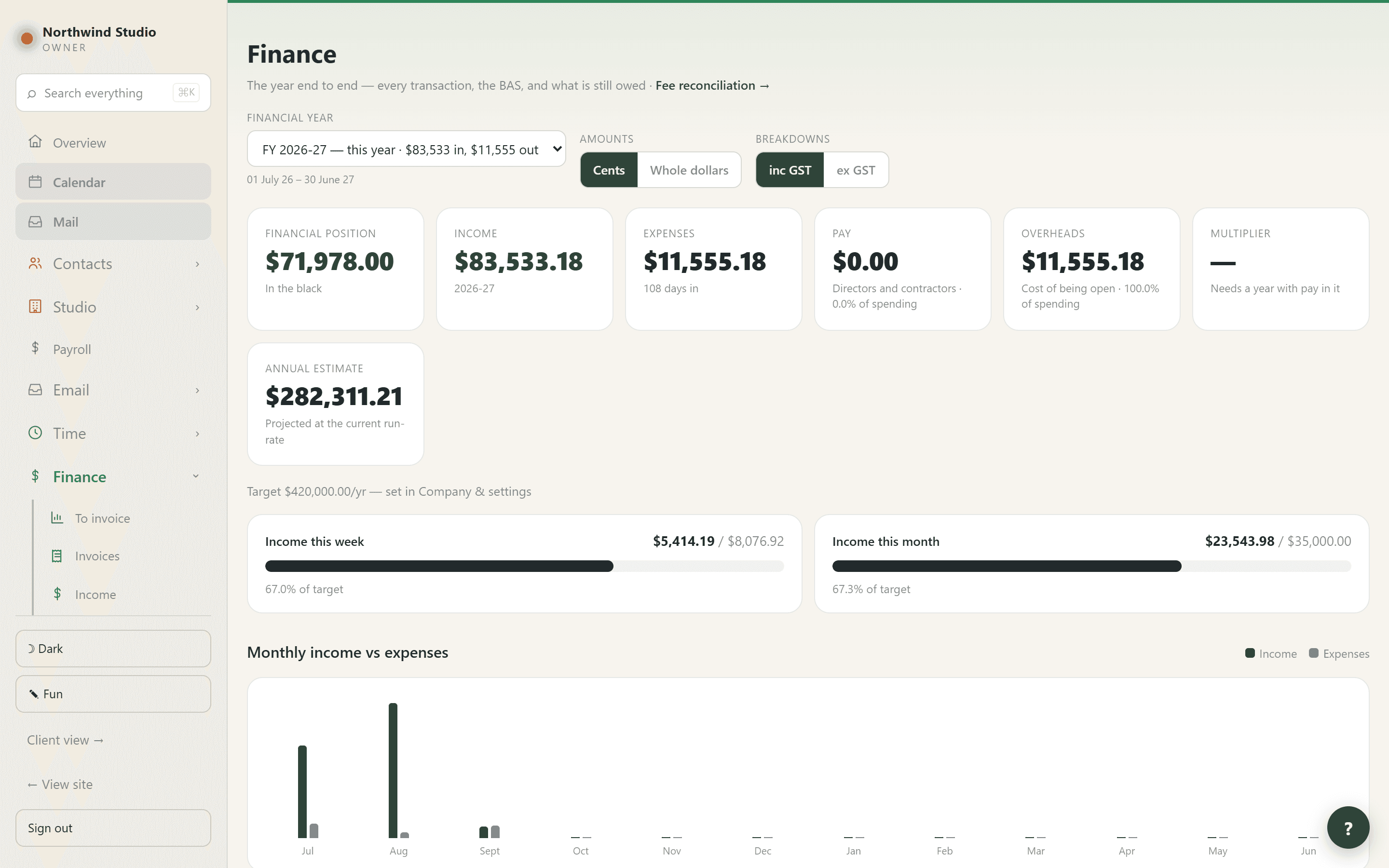The image size is (1389, 868).
Task: Open the Overview page
Action: (113, 142)
